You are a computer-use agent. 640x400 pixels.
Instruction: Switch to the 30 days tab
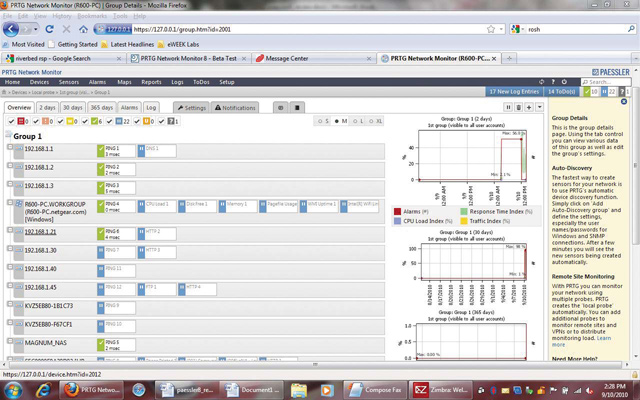[72, 108]
